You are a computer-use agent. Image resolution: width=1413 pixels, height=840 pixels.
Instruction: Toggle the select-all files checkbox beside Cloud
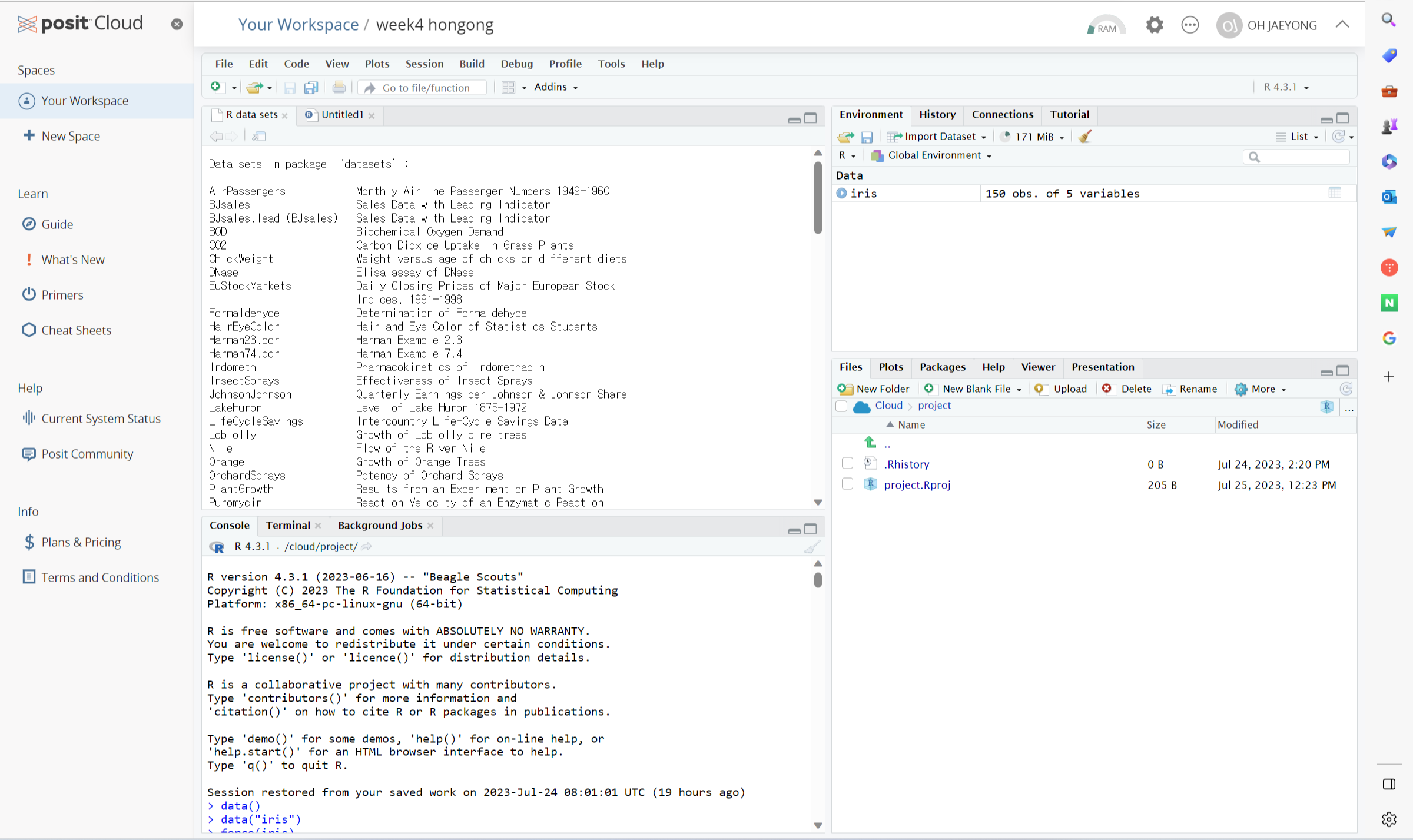point(841,406)
